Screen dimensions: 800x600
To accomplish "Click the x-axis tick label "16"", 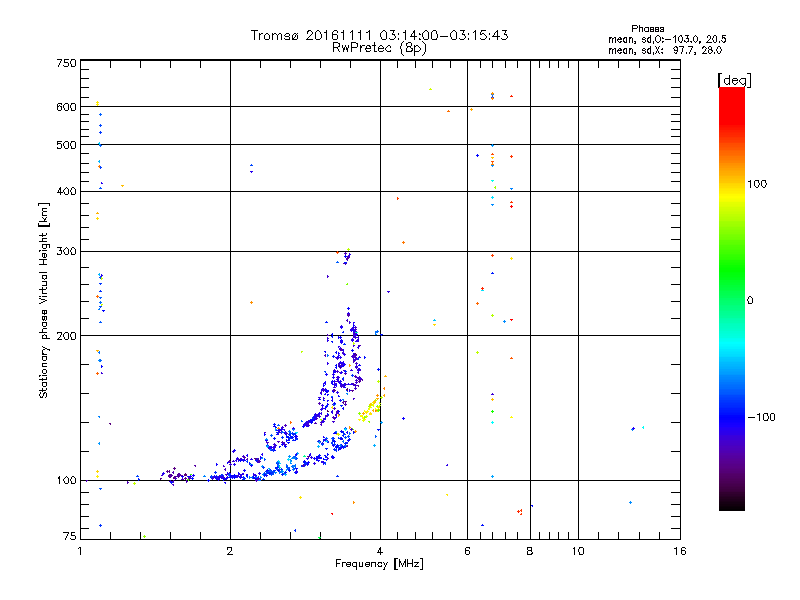I will 680,551.
